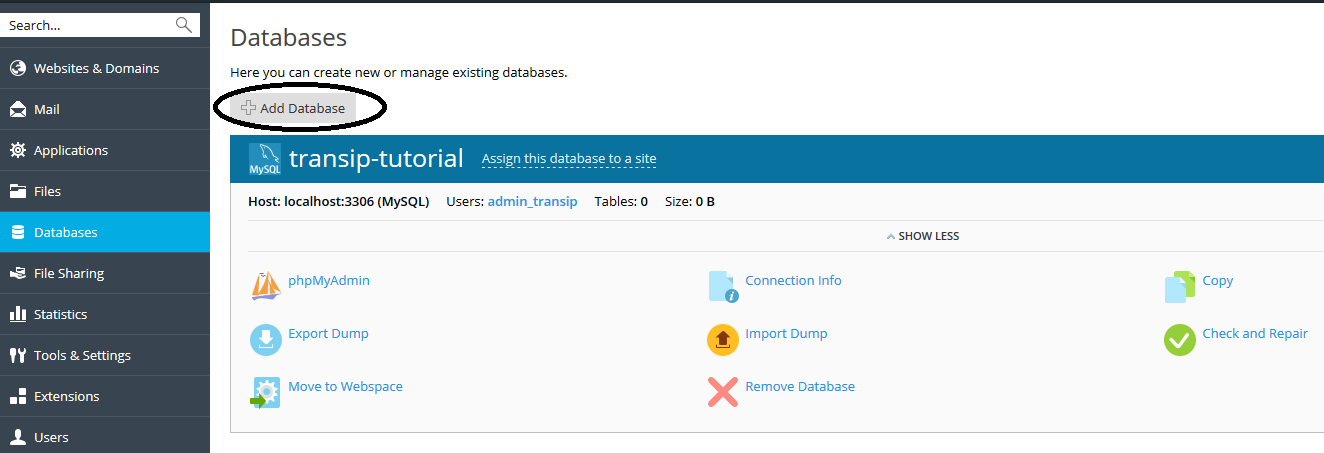The image size is (1324, 453).
Task: Open Tools & Settings menu item
Action: tap(105, 355)
